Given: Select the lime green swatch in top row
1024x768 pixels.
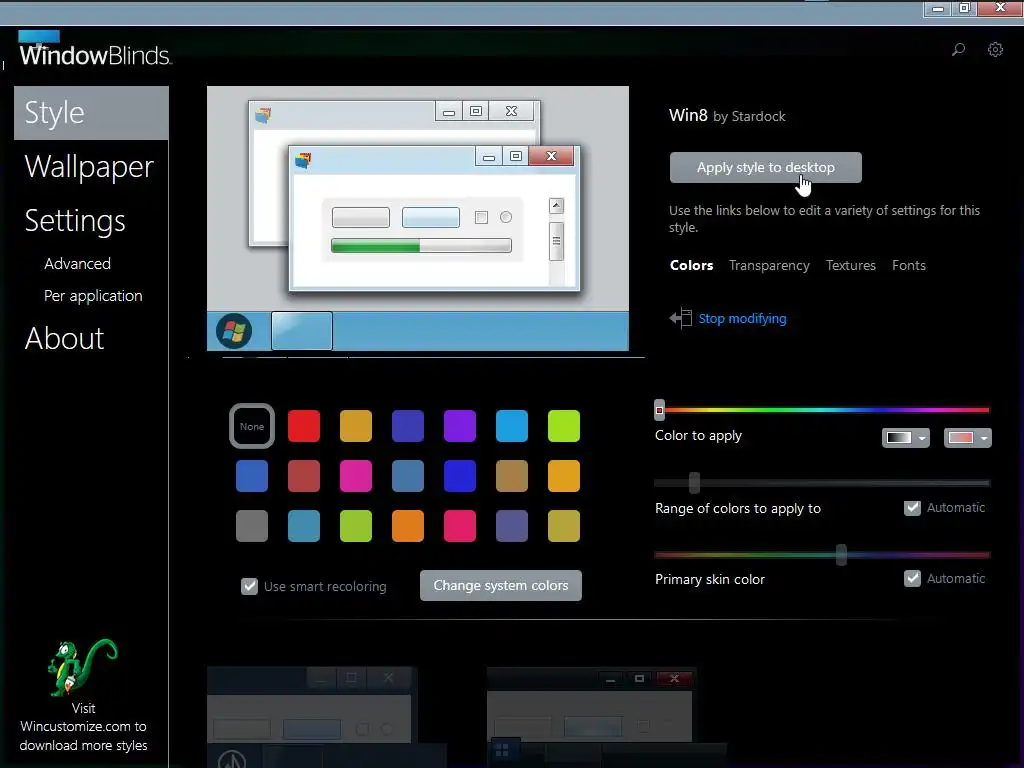Looking at the screenshot, I should coord(564,426).
